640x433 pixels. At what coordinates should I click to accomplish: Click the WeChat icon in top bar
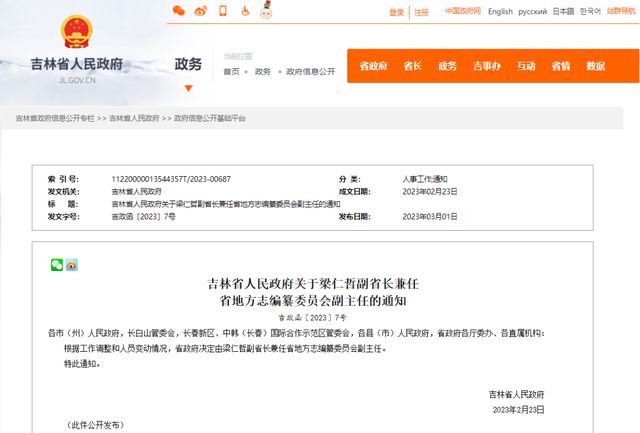pos(179,11)
